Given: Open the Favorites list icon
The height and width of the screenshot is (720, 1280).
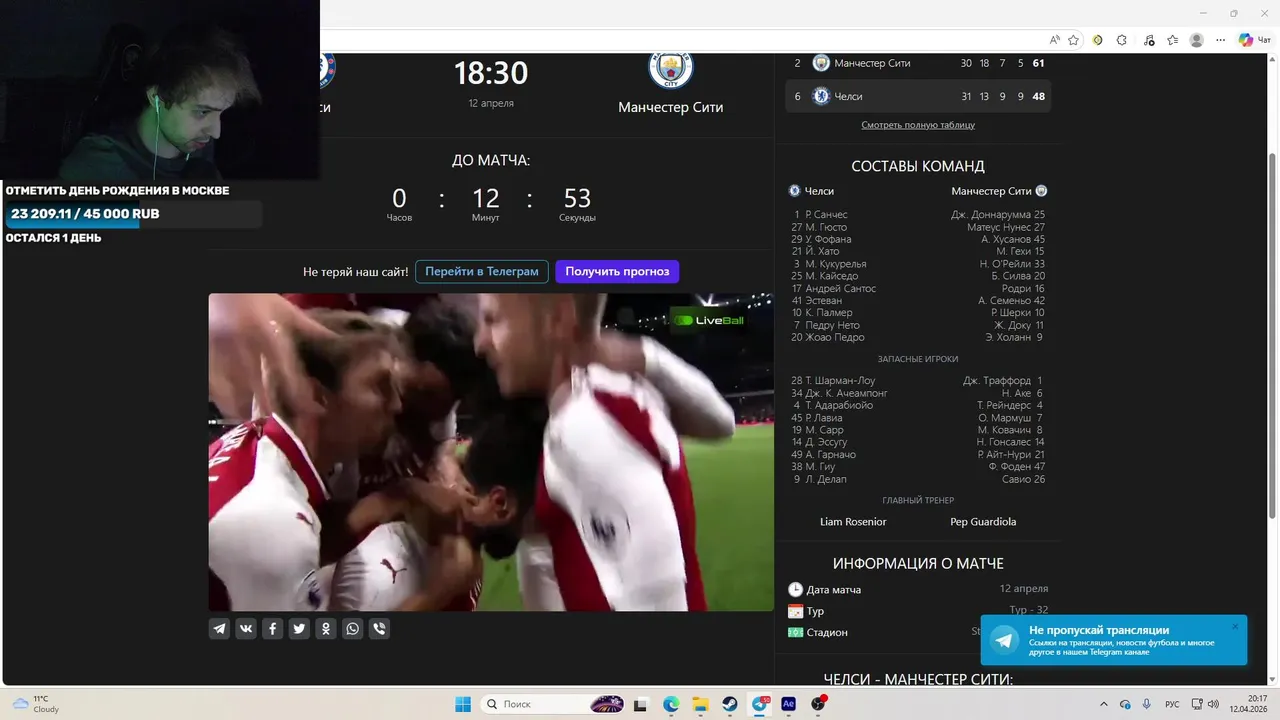Looking at the screenshot, I should (1171, 40).
